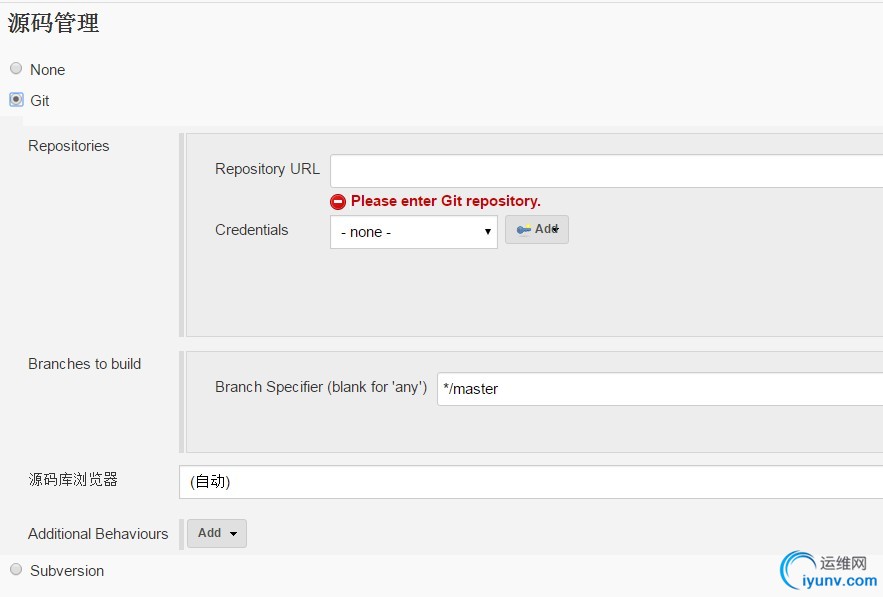883x597 pixels.
Task: Select the Git radio button
Action: [x=16, y=100]
